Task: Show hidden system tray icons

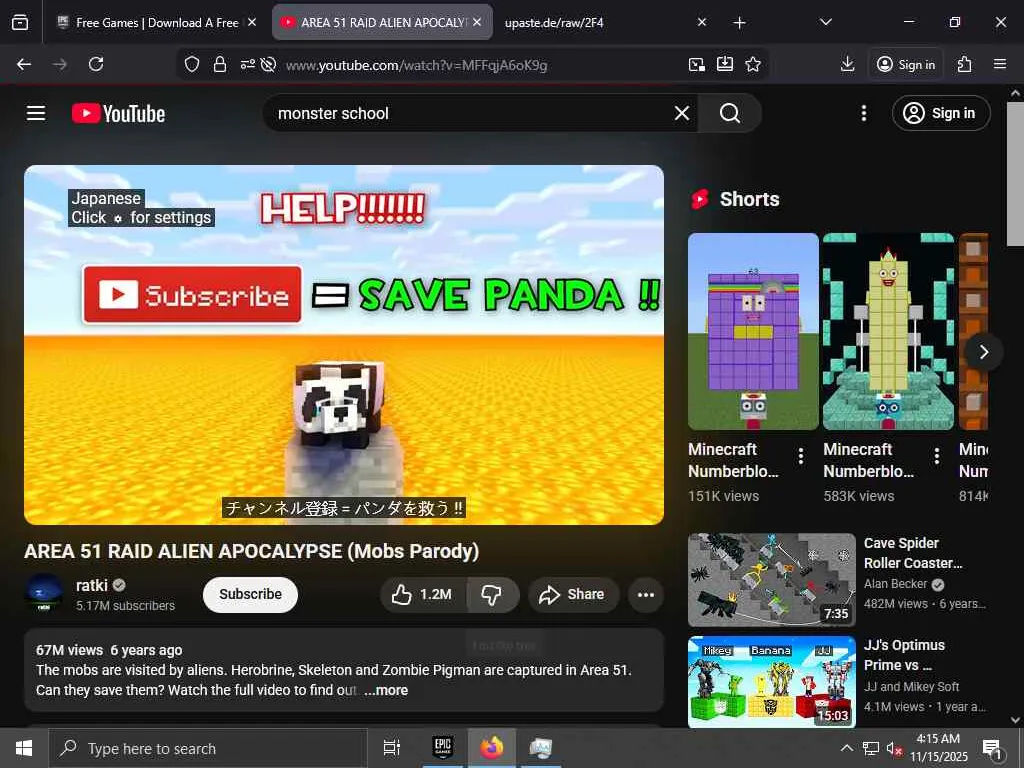Action: (x=846, y=748)
